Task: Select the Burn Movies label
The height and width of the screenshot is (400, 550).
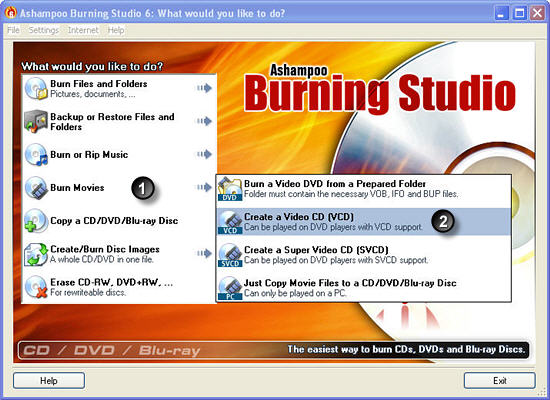Action: click(77, 188)
